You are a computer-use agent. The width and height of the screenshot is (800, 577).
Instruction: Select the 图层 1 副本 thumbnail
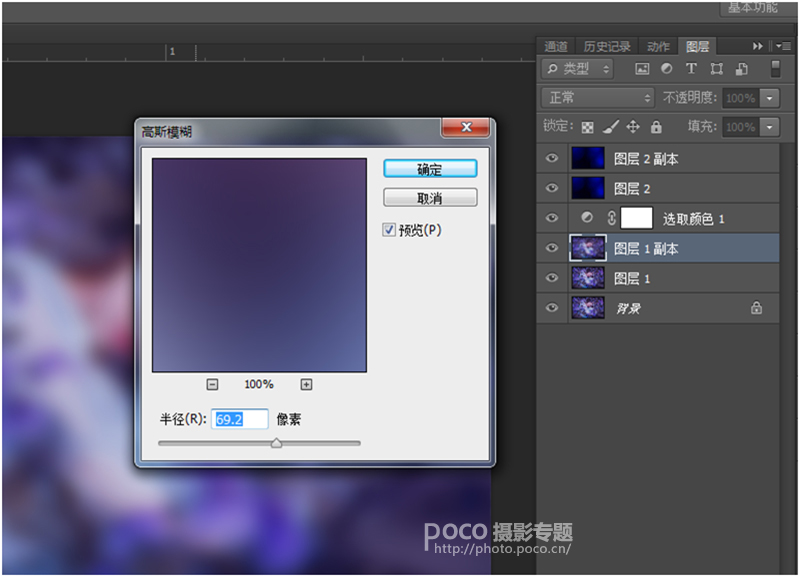pyautogui.click(x=588, y=248)
